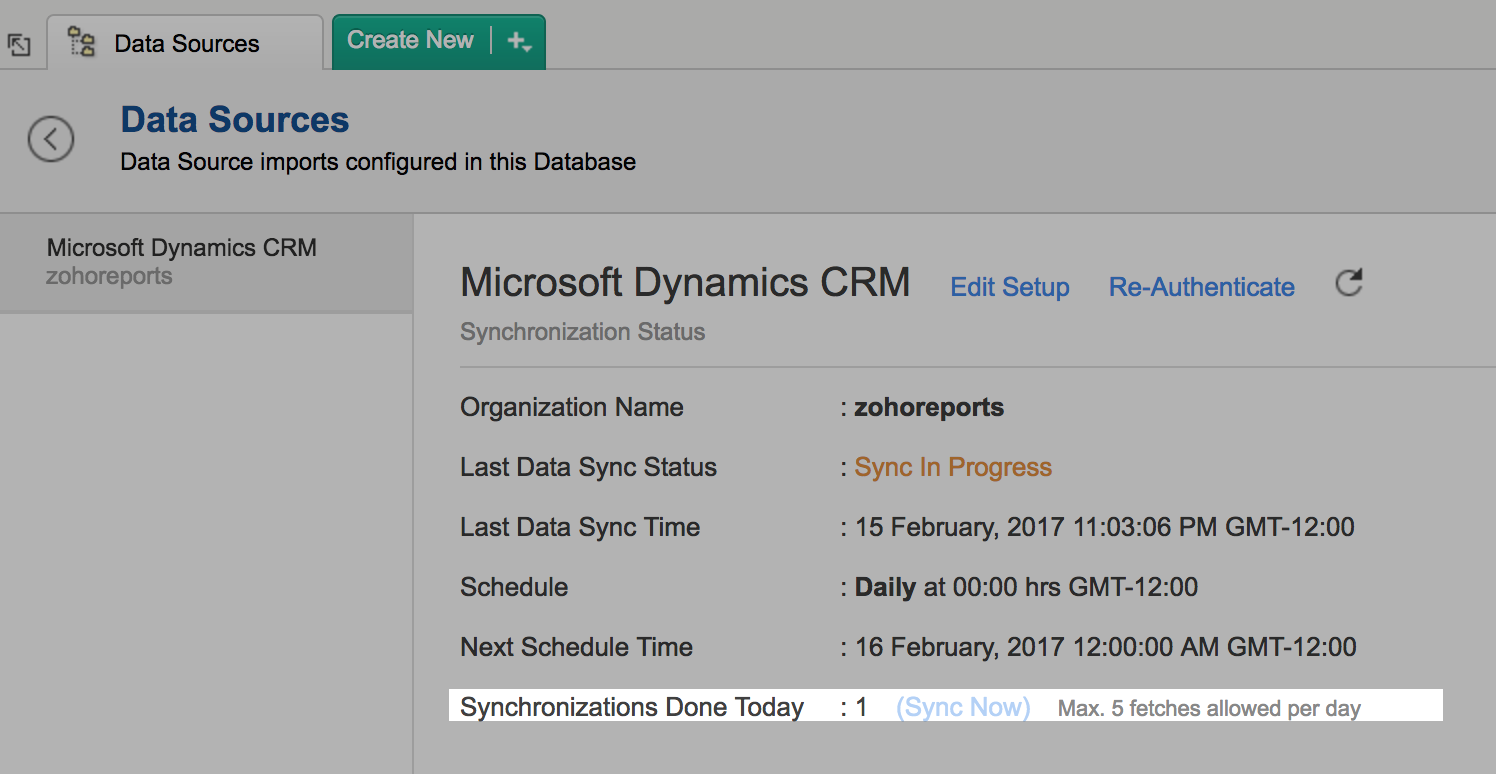Screen dimensions: 1496x774
Task: Click the Last Data Sync Time value
Action: [1104, 528]
